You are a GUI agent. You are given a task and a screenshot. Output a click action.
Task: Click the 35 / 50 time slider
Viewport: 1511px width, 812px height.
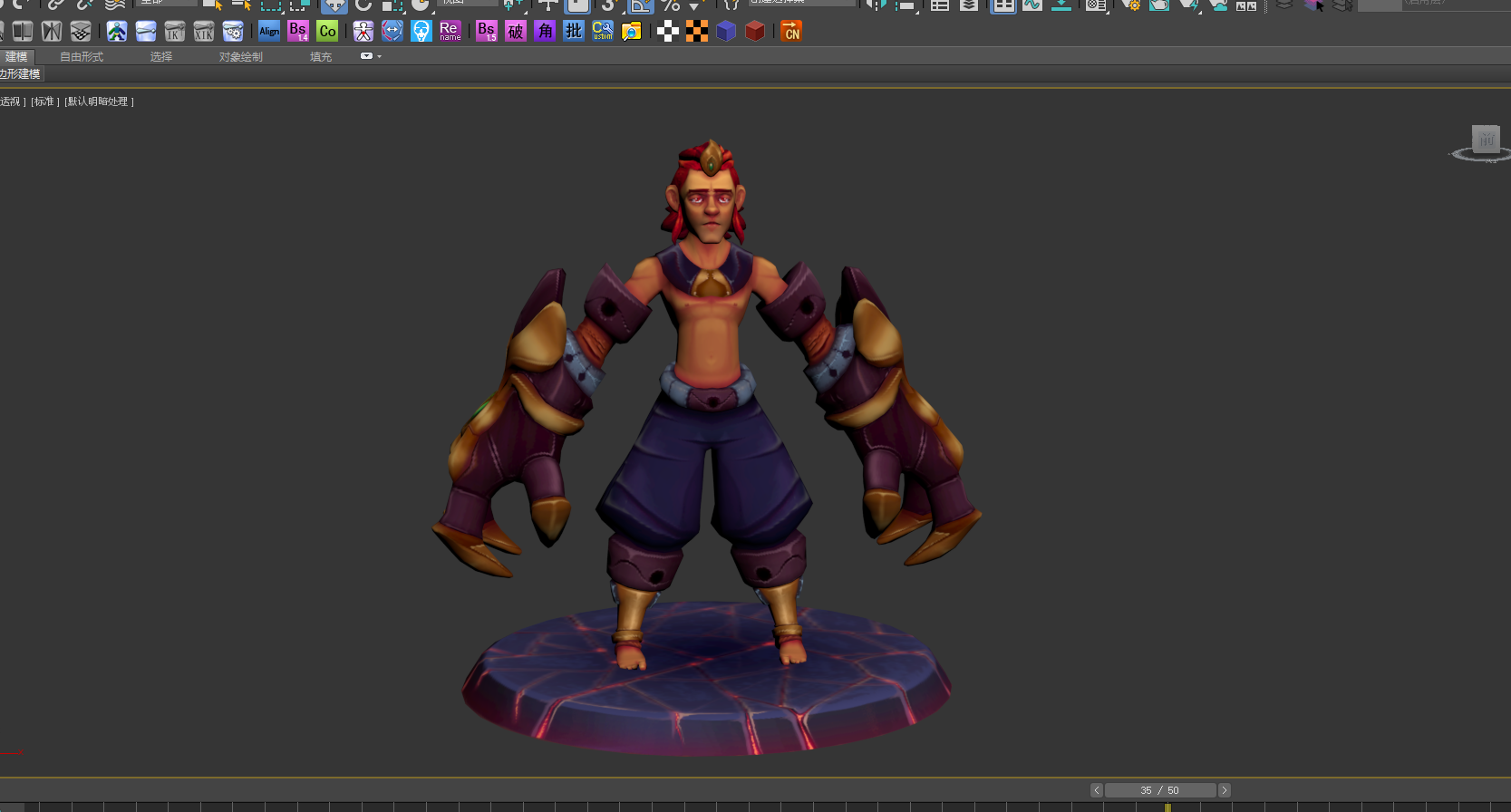coord(1159,790)
